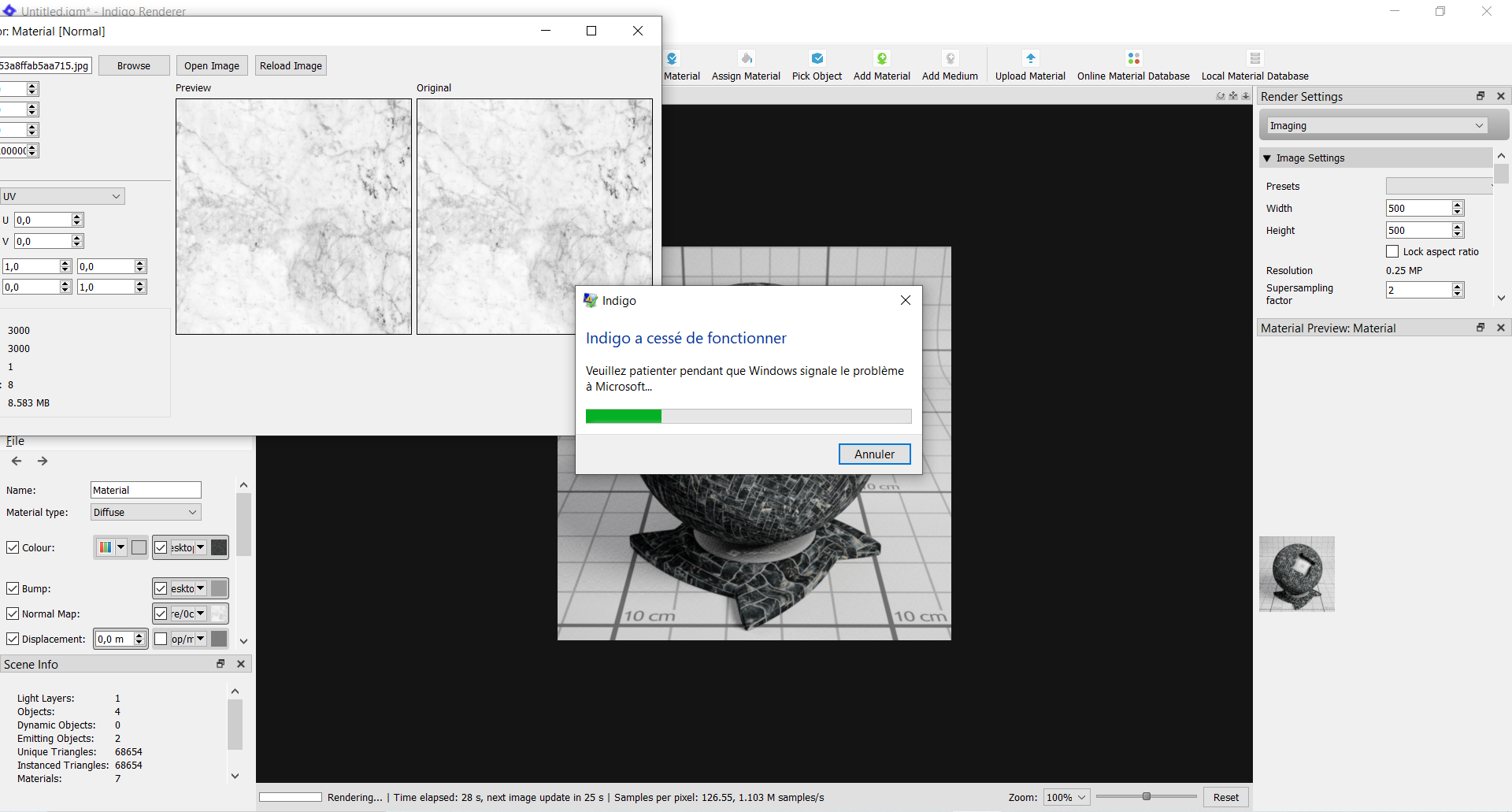Select the Pick Object tool
1512x812 pixels.
coord(817,59)
